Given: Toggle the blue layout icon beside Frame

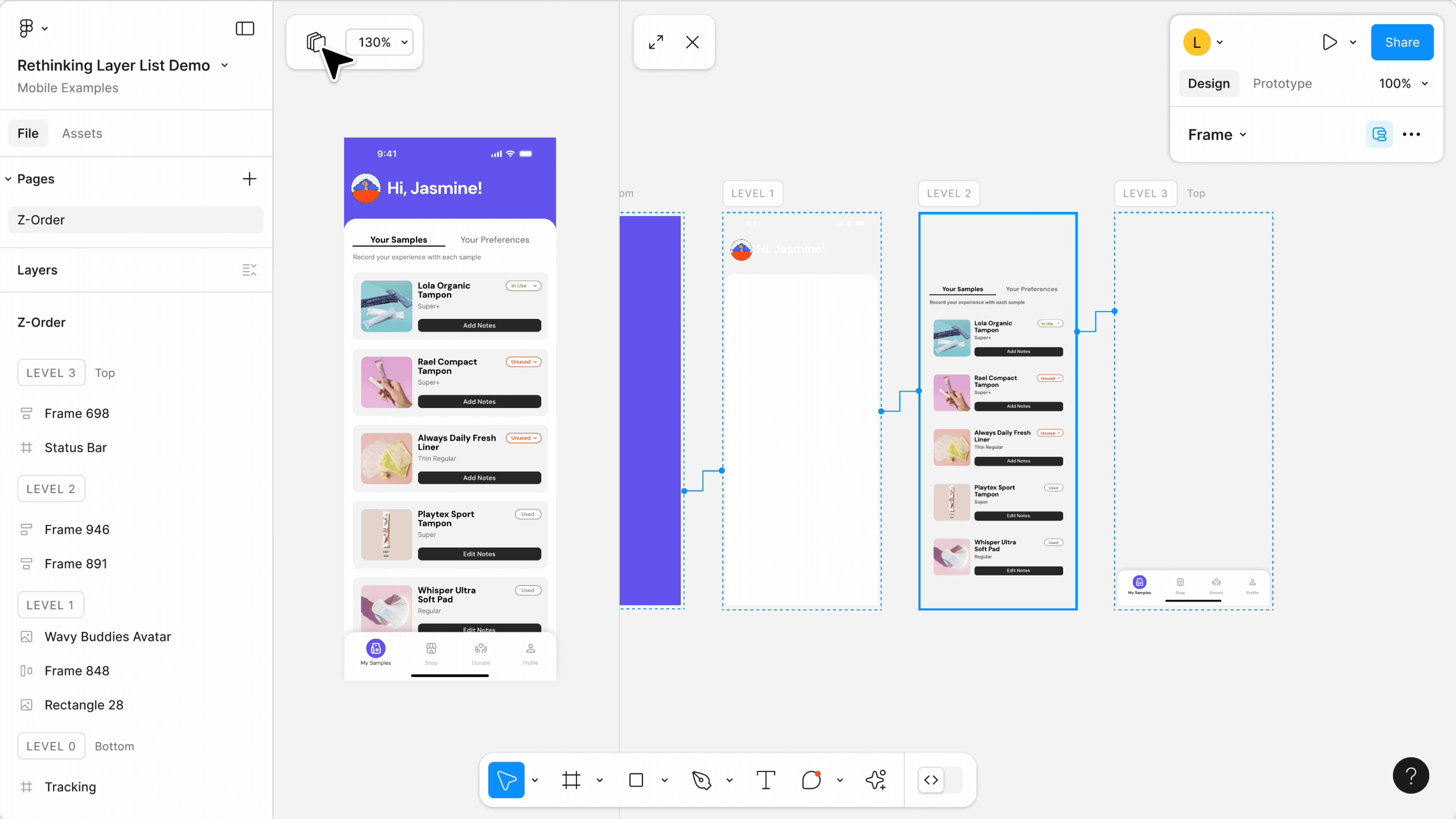Looking at the screenshot, I should point(1379,135).
